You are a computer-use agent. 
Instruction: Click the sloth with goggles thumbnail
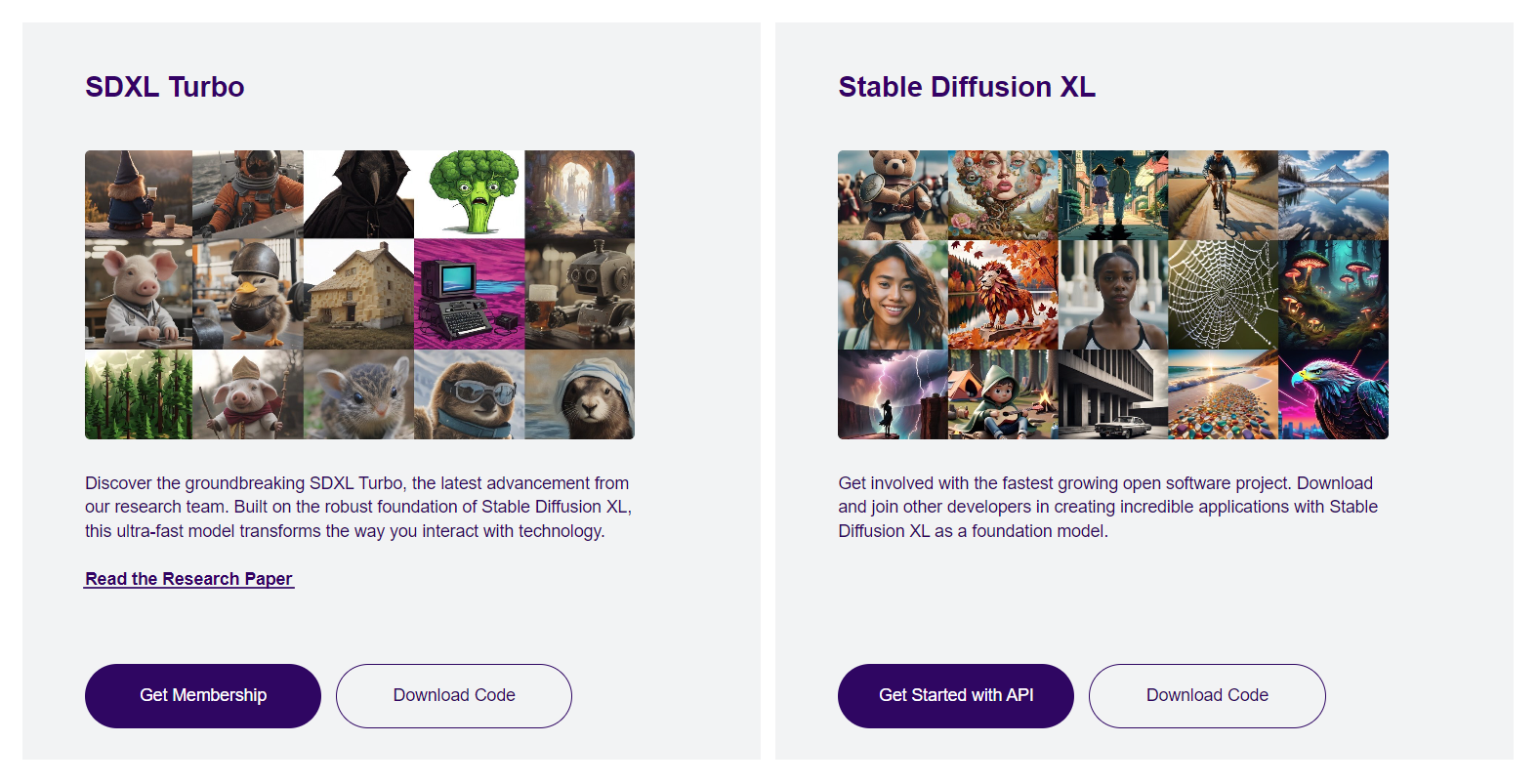pyautogui.click(x=470, y=394)
